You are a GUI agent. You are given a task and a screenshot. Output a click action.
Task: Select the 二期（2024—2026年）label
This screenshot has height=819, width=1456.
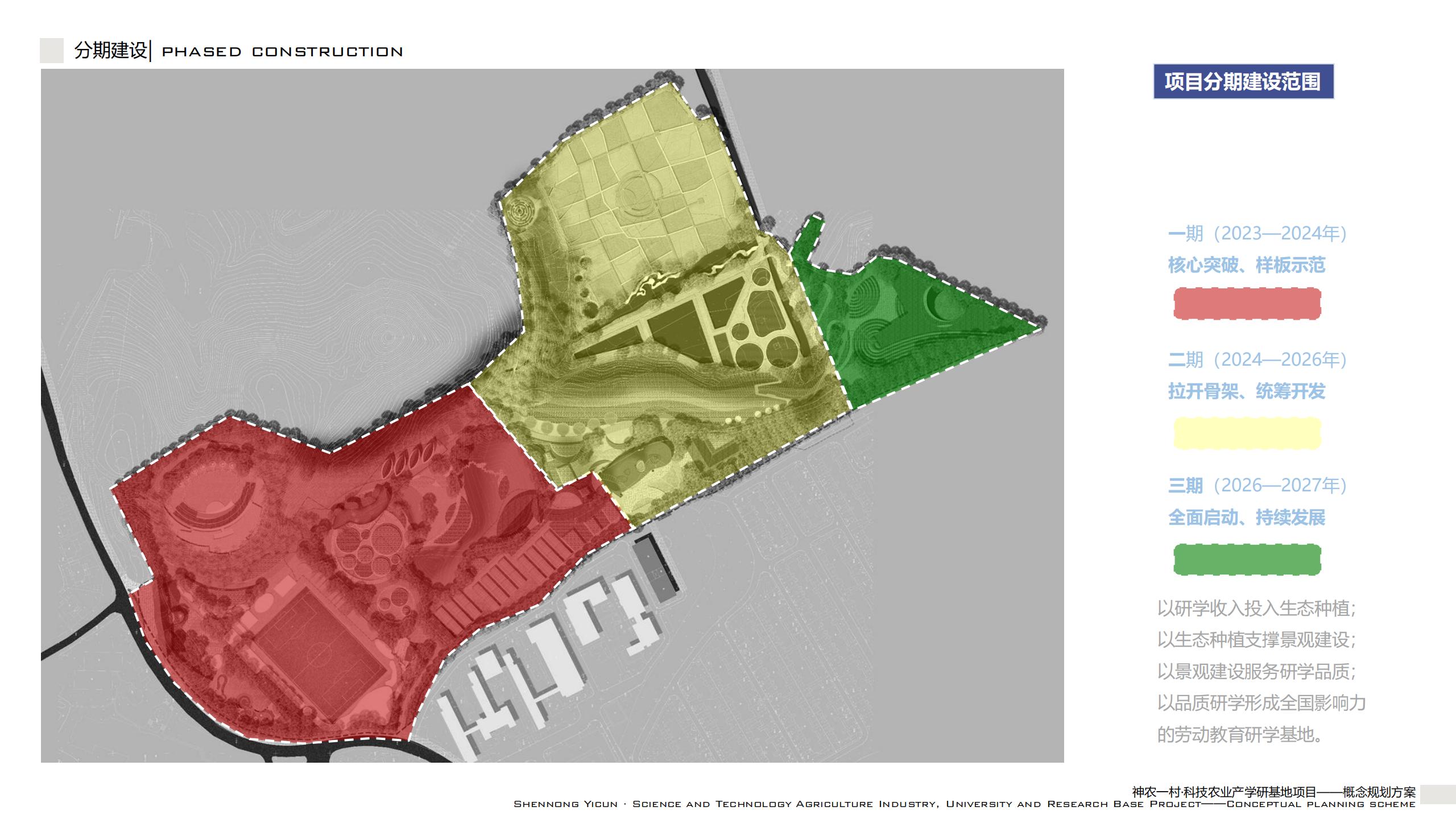[1257, 359]
